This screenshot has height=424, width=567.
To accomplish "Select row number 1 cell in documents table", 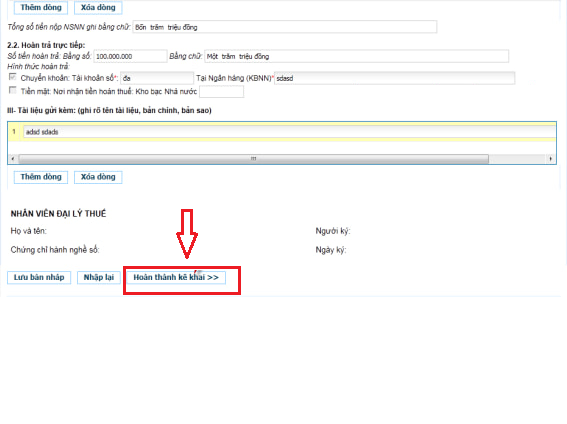I will tap(14, 132).
